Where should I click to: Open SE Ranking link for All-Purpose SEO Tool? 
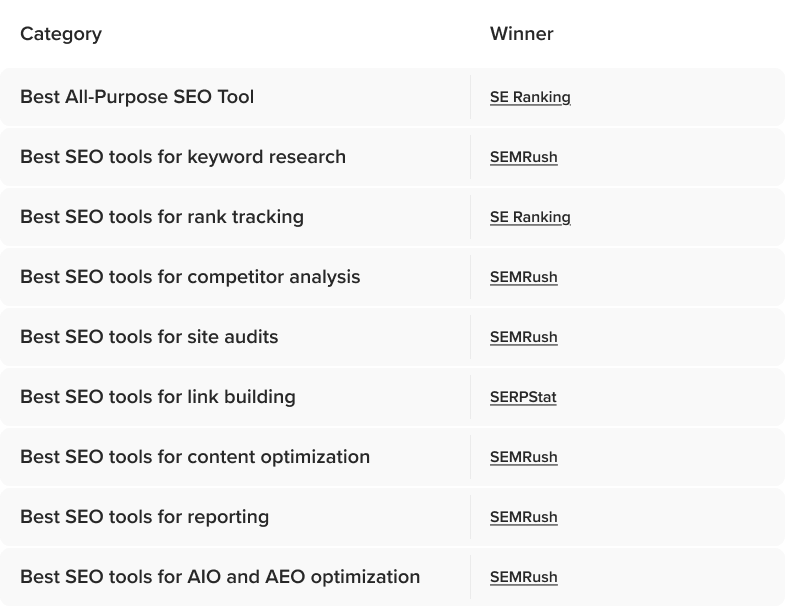click(530, 97)
